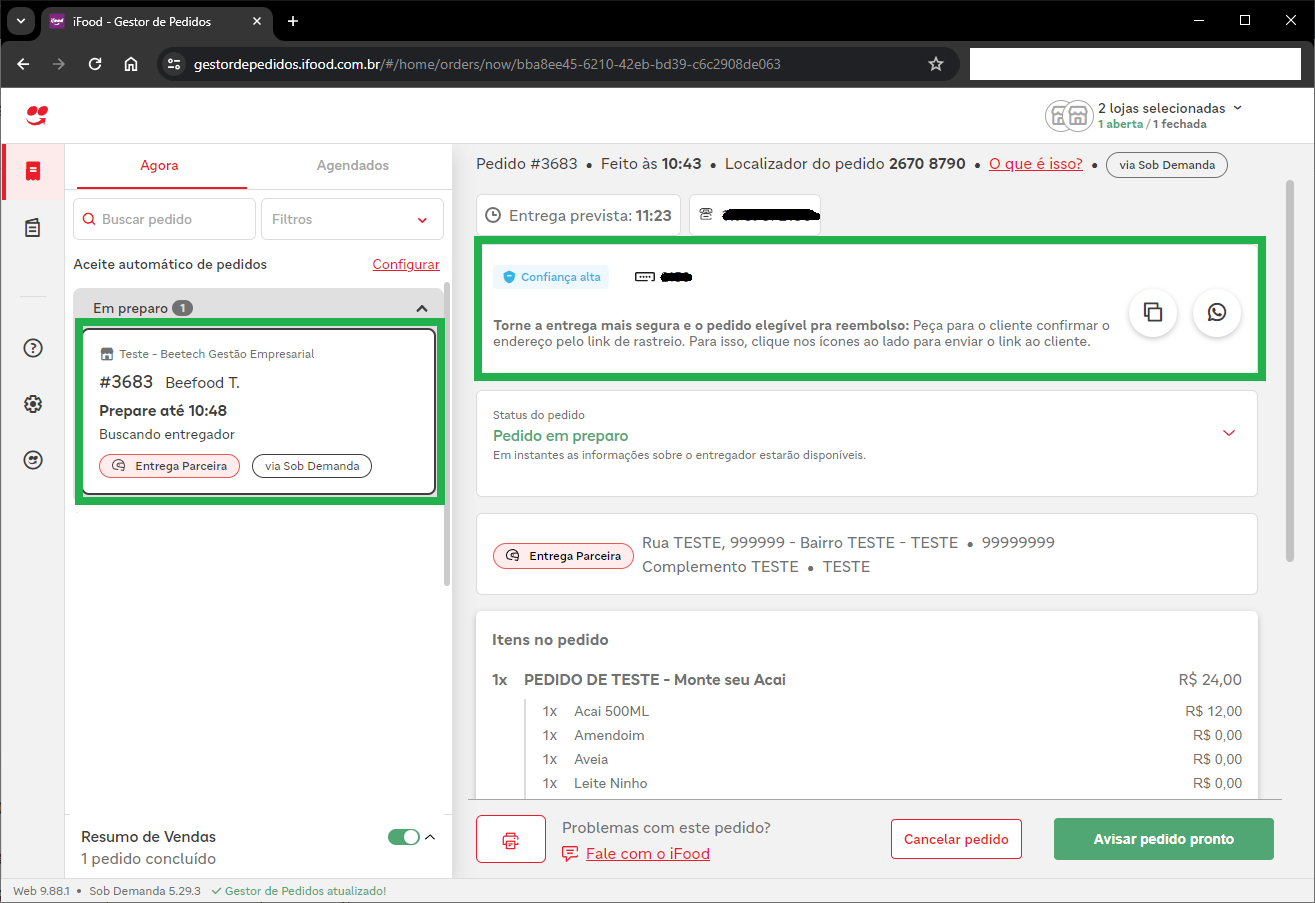Reload the page in browser toolbar
The image size is (1315, 903).
tap(95, 64)
